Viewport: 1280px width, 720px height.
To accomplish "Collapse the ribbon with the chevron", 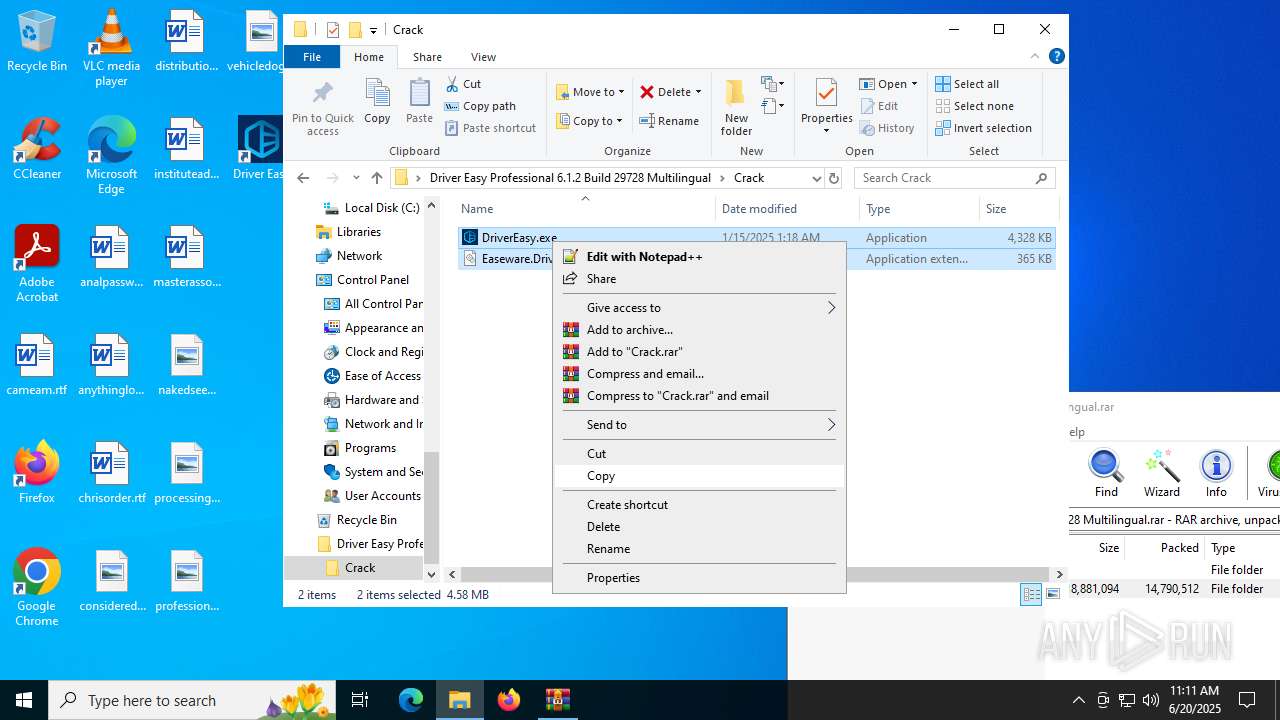I will click(x=1035, y=56).
